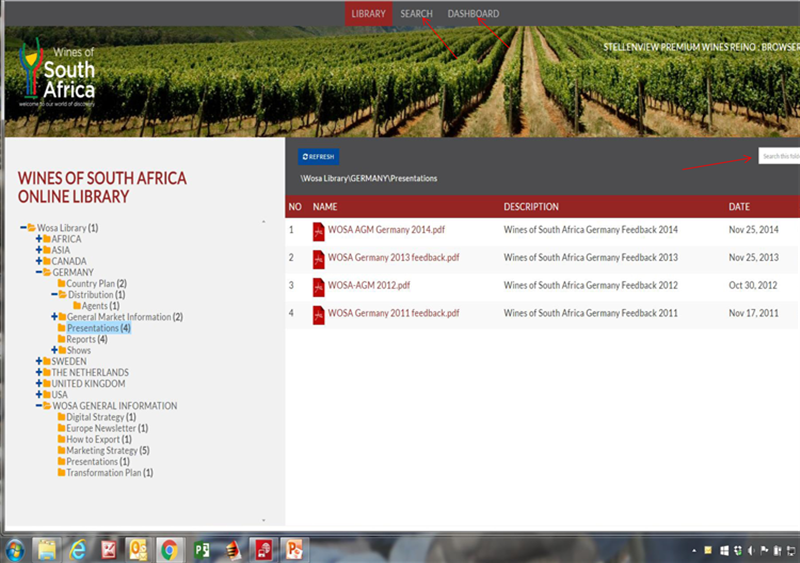Expand the CANADA folder
Screen dimensions: 800x563
click(39, 261)
